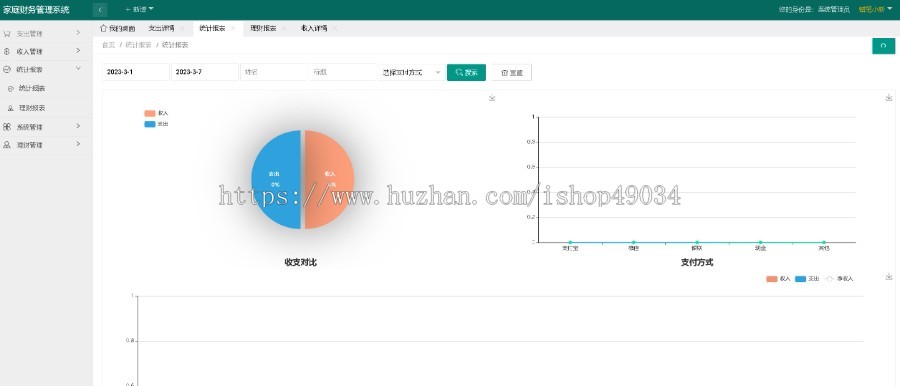Switch to the 我的桌面 home tab

tap(118, 28)
